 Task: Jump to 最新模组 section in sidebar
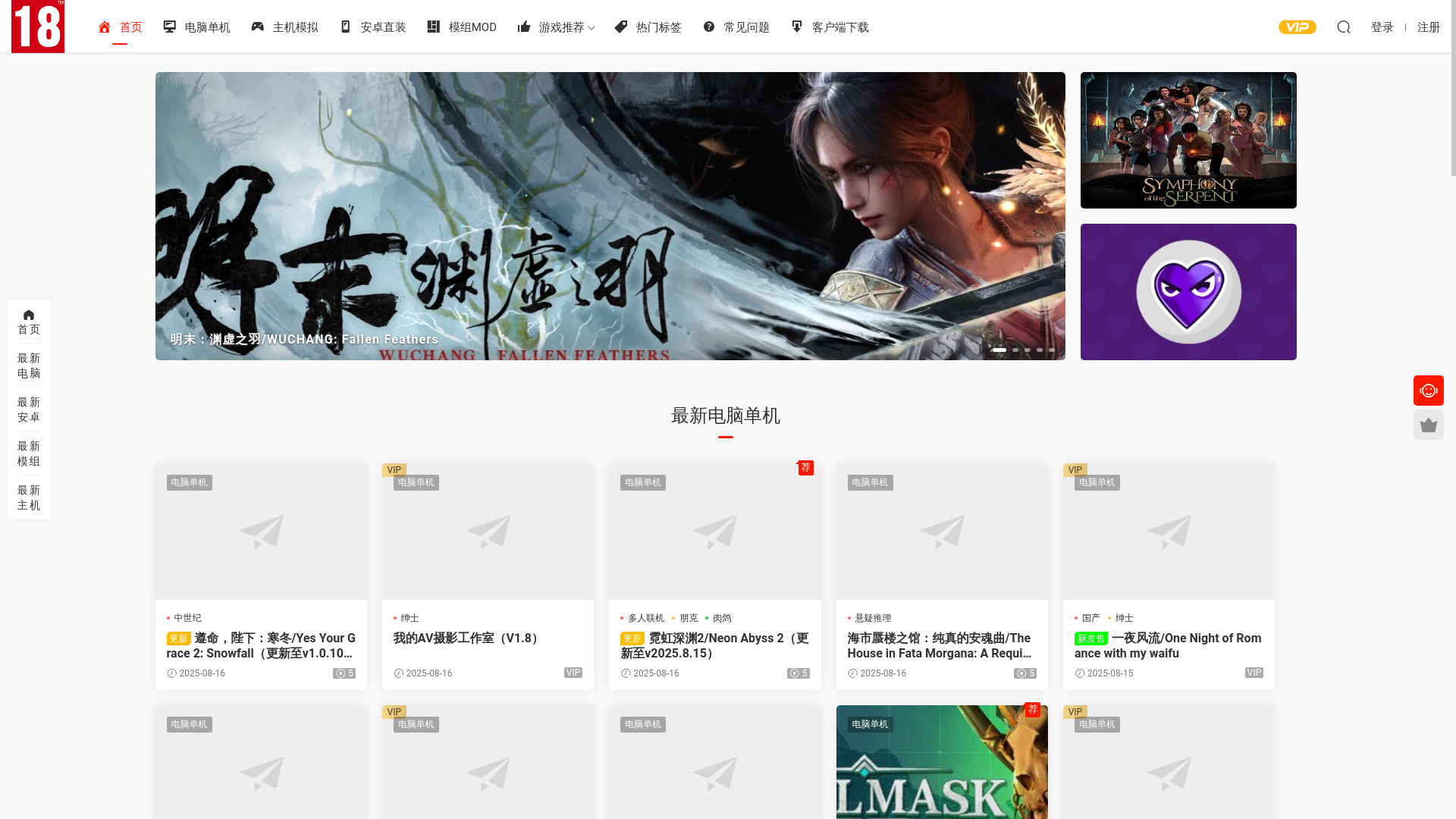pos(29,453)
